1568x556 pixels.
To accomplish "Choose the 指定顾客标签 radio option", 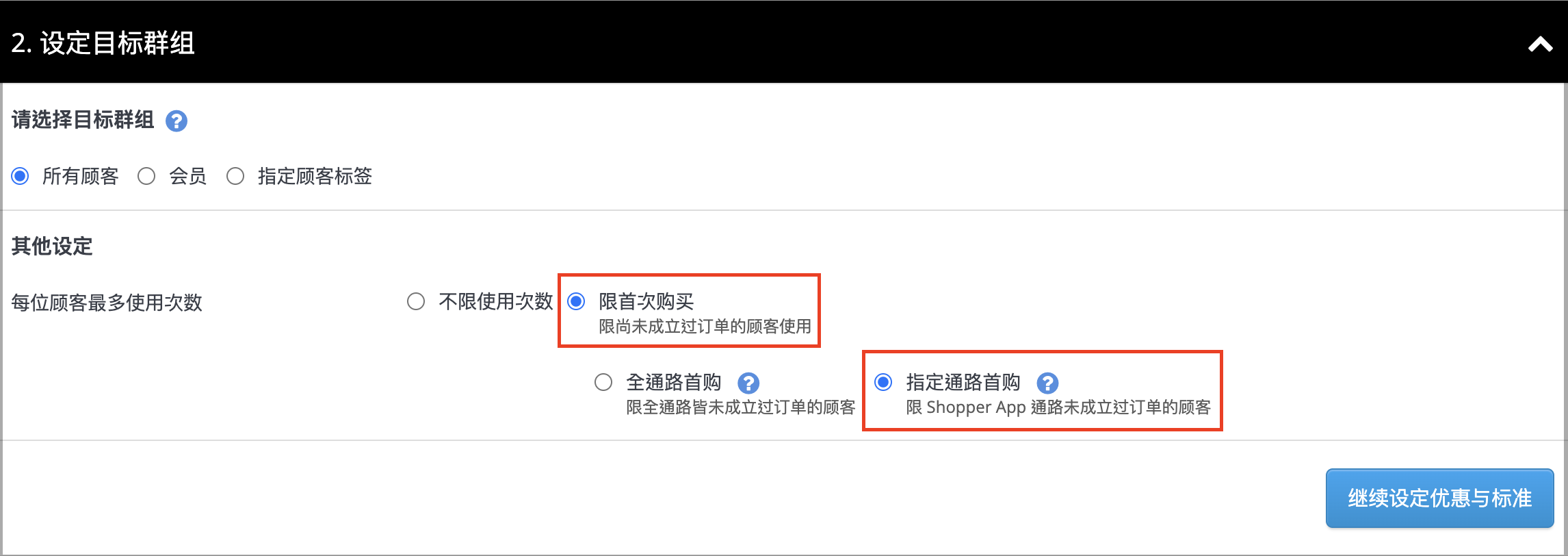I will [235, 176].
